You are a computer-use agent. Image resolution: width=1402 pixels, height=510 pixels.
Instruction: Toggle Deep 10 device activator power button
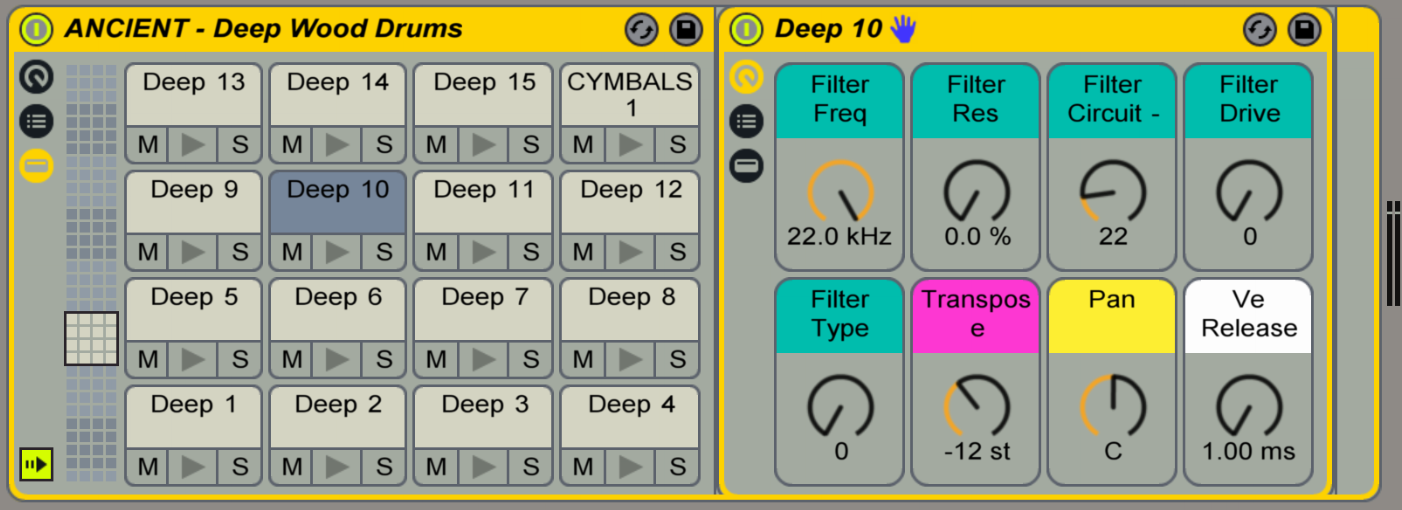point(746,29)
